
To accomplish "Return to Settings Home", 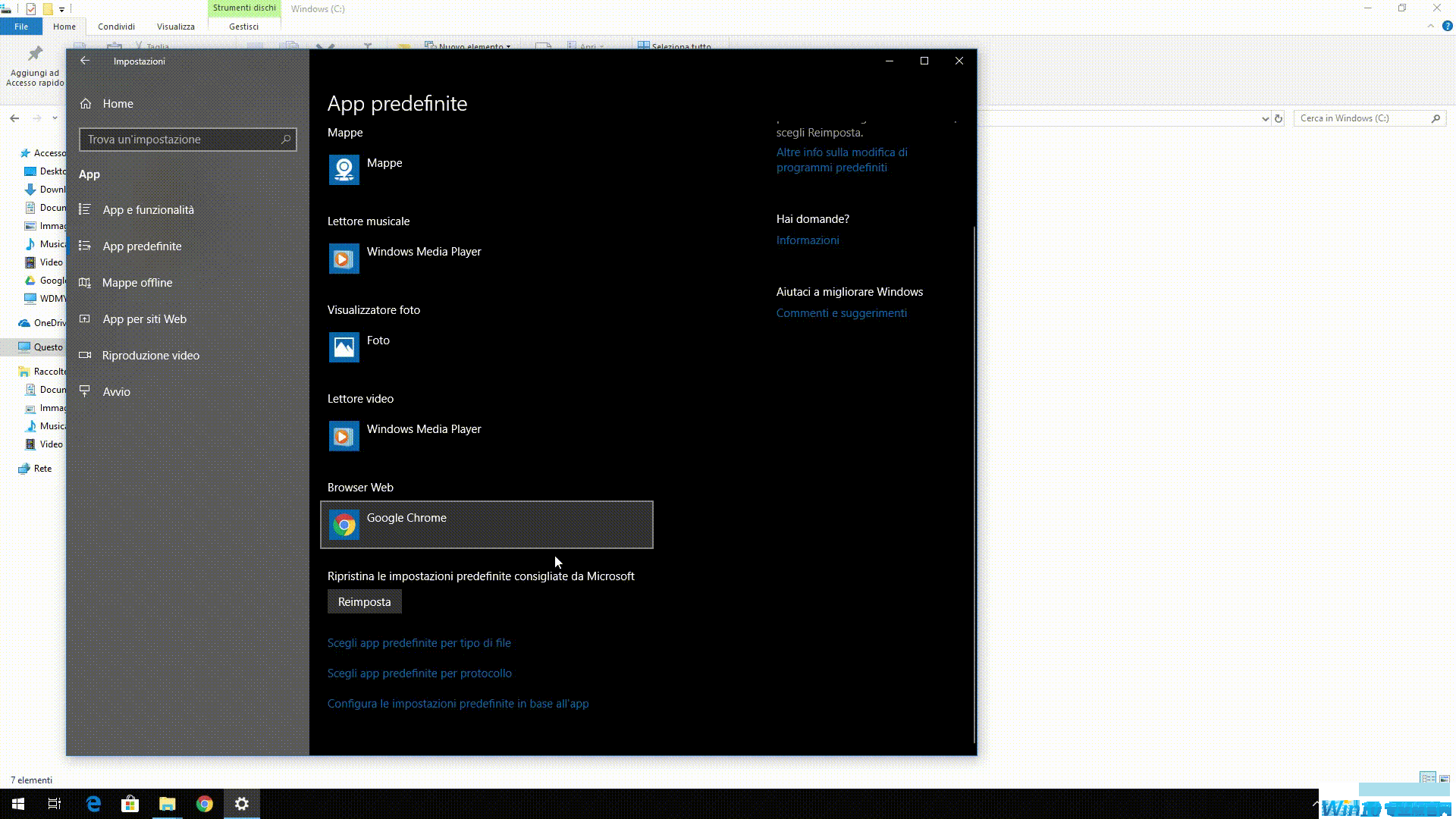I will 118,103.
